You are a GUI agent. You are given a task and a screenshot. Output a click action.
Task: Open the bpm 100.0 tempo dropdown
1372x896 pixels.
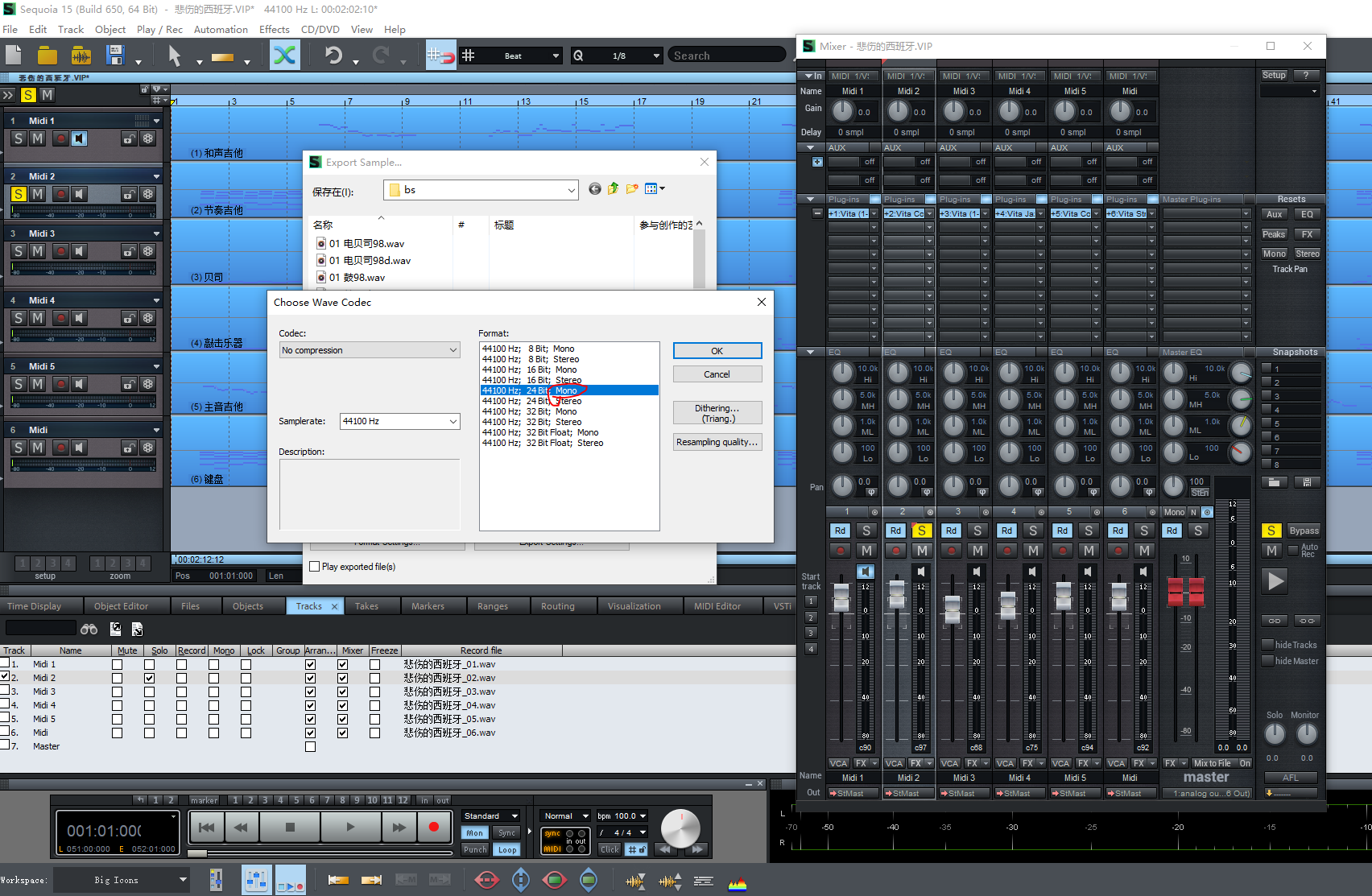[622, 815]
